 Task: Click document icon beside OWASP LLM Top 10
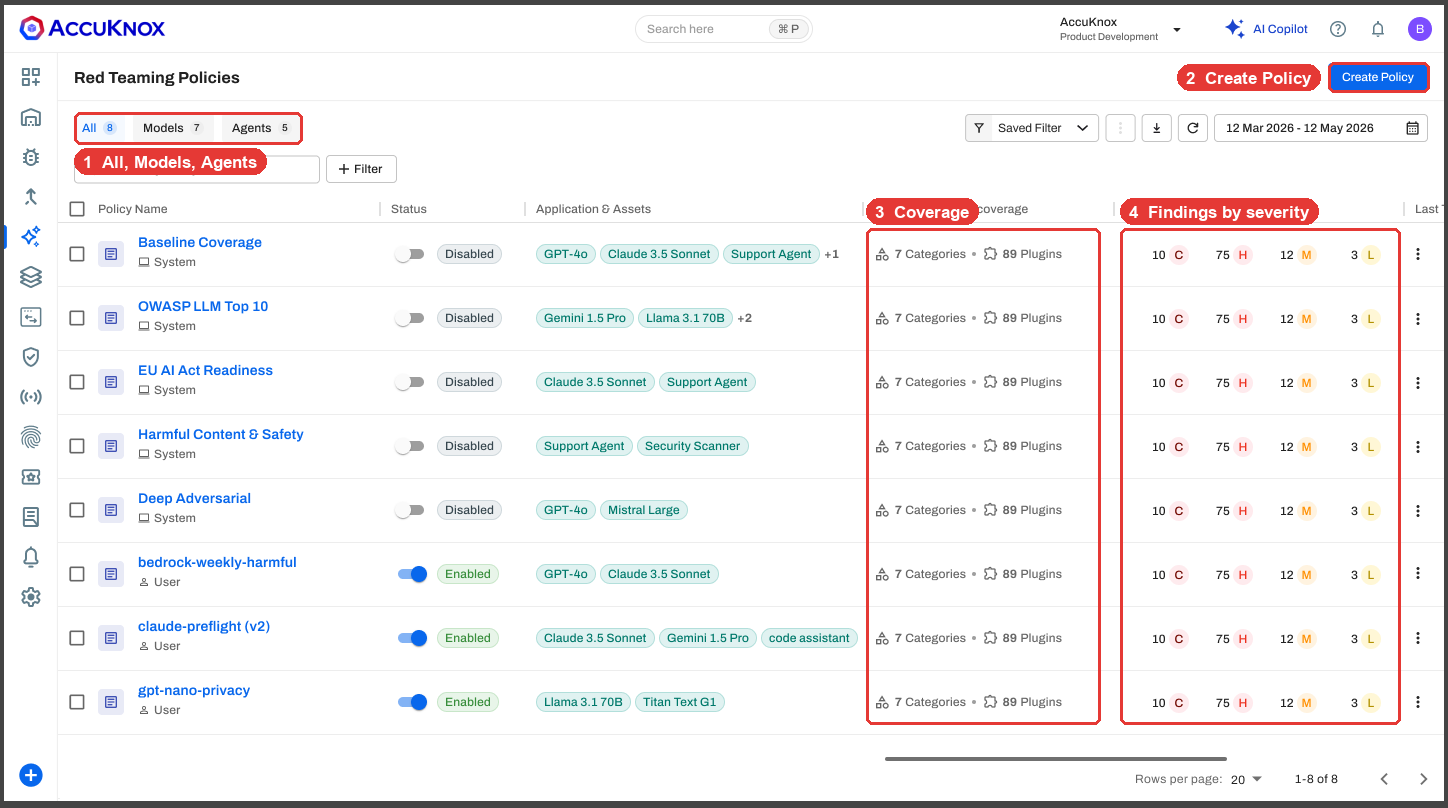pyautogui.click(x=111, y=318)
